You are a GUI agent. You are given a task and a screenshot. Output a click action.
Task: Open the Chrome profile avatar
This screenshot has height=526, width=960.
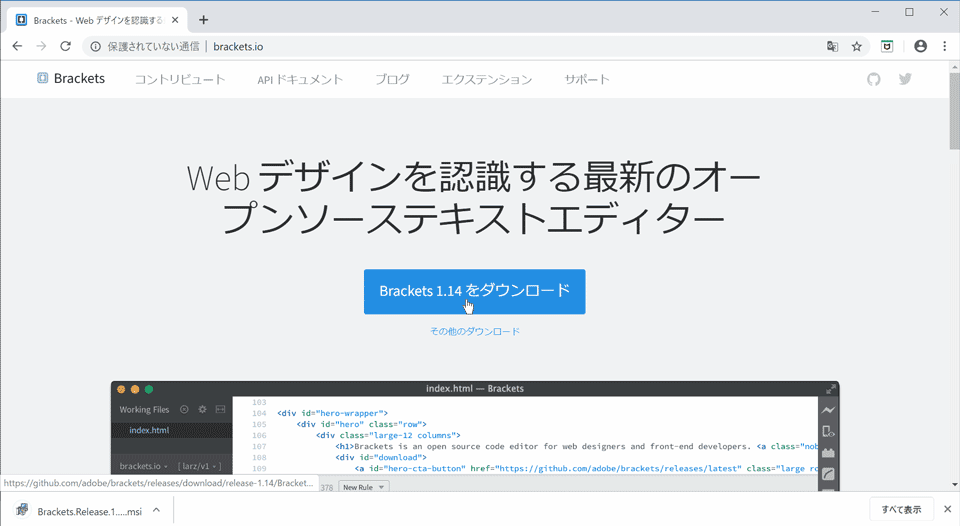point(920,47)
